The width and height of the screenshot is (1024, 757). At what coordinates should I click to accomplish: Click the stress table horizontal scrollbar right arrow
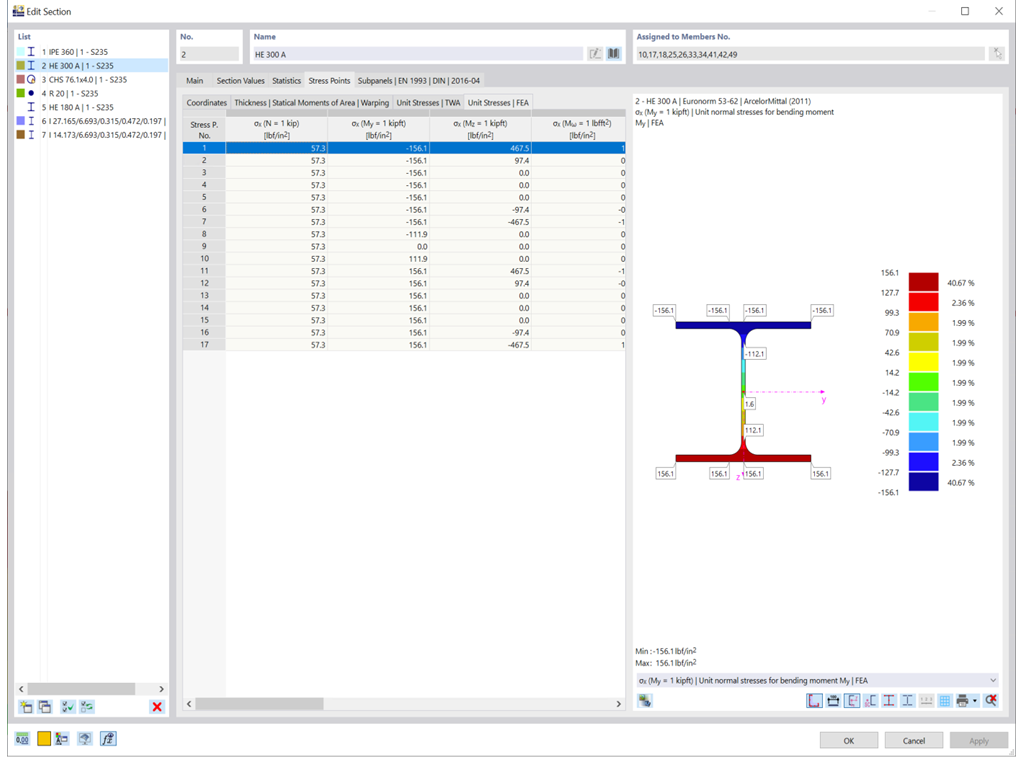[618, 703]
